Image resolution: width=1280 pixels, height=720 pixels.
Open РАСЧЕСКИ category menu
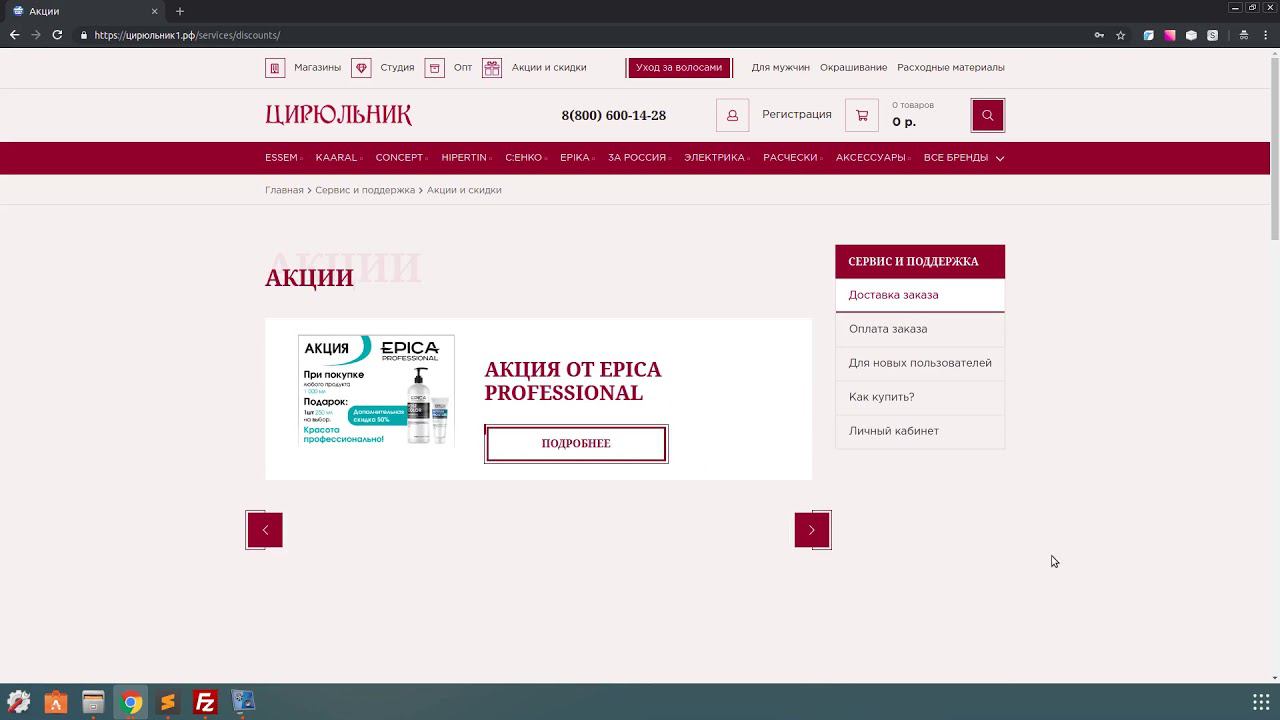pyautogui.click(x=791, y=158)
